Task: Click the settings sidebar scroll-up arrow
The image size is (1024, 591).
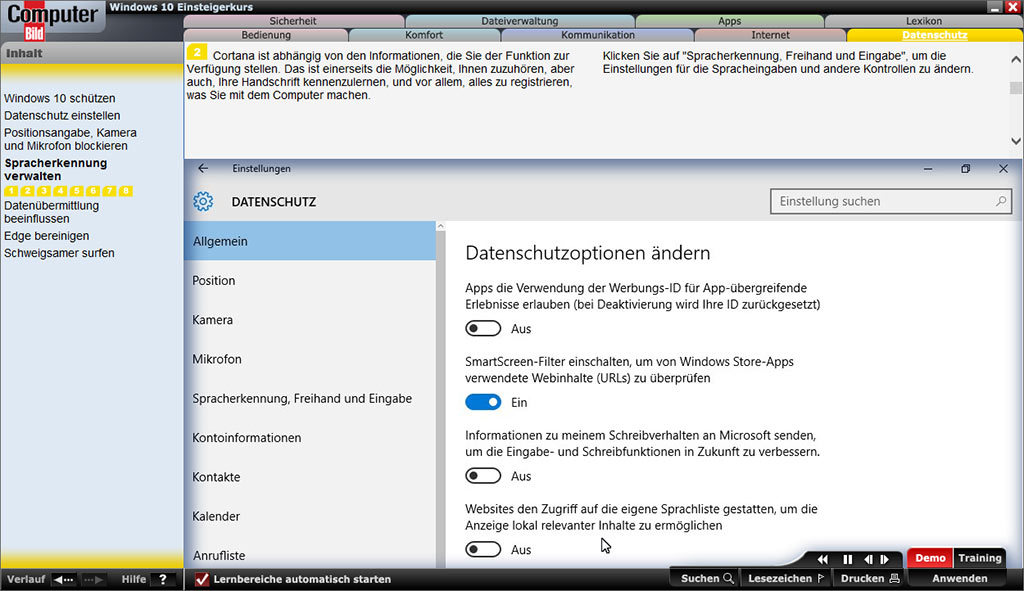Action: (440, 226)
